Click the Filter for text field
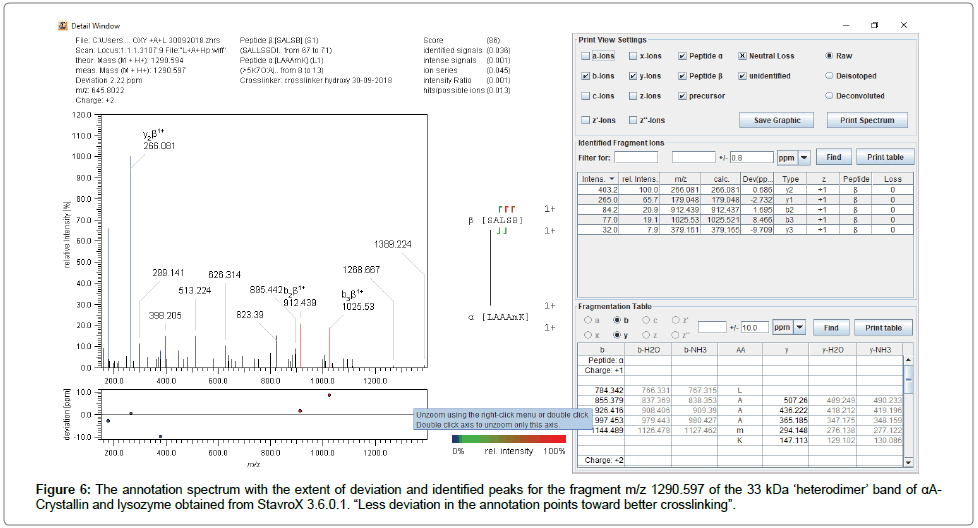978x528 pixels. (635, 157)
